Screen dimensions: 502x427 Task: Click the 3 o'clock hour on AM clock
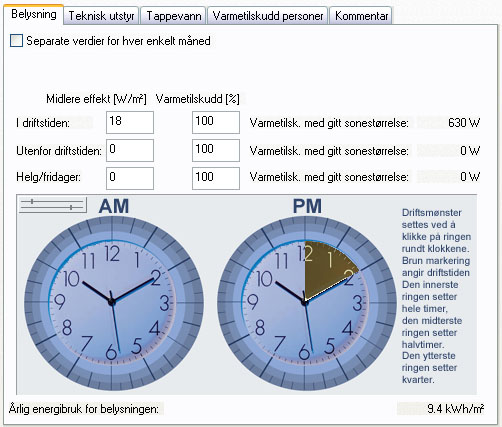click(x=164, y=303)
